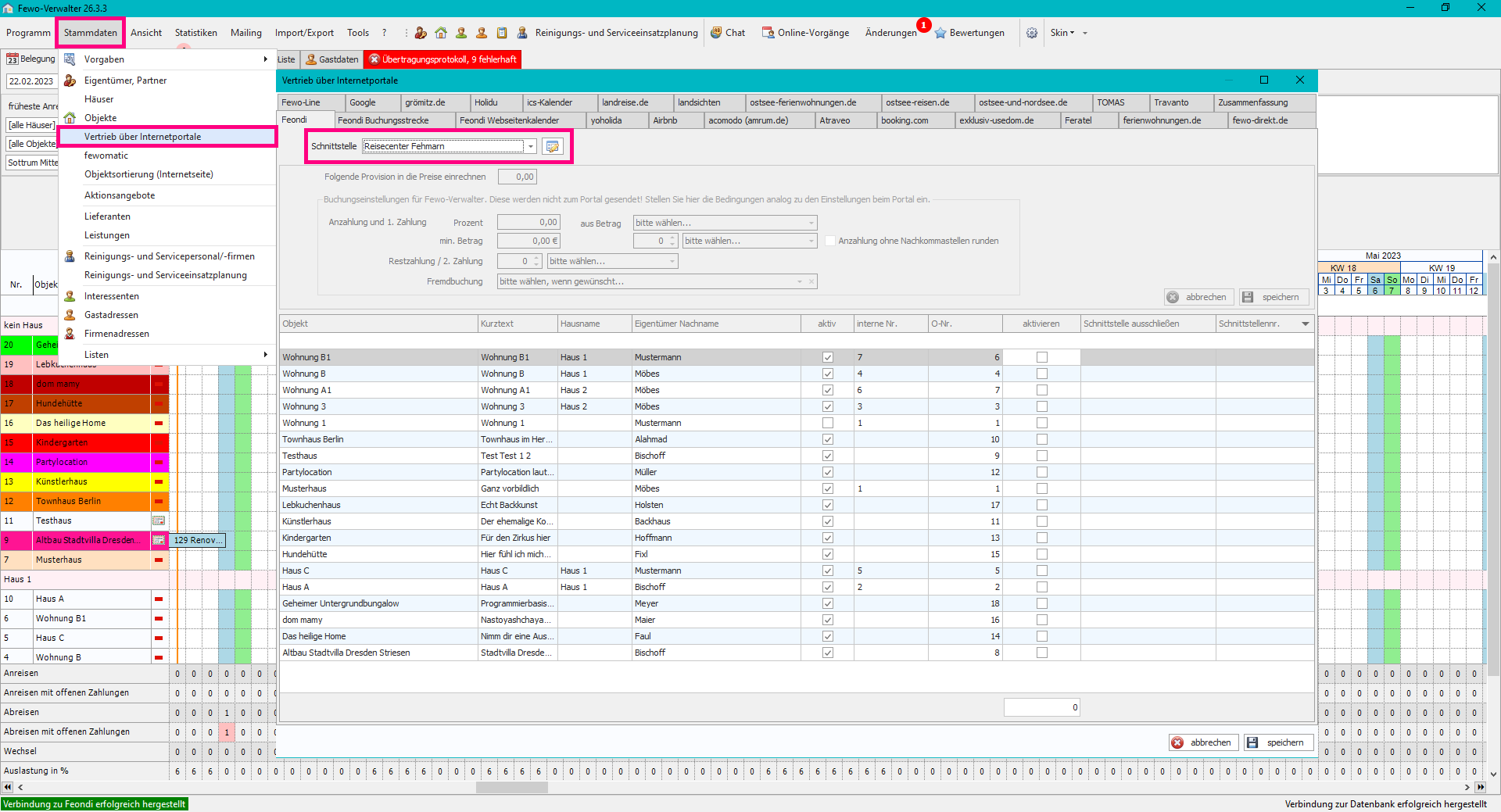Expand the Skin dropdown
Viewport: 1501px width, 812px height.
pos(1062,33)
